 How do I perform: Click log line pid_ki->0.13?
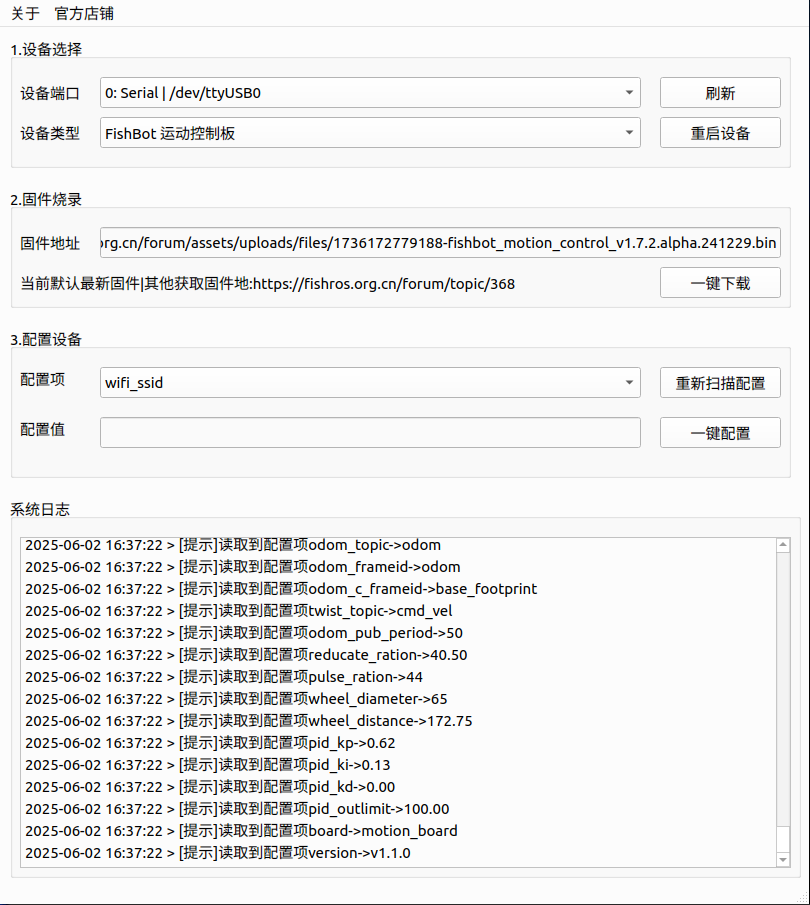point(207,765)
